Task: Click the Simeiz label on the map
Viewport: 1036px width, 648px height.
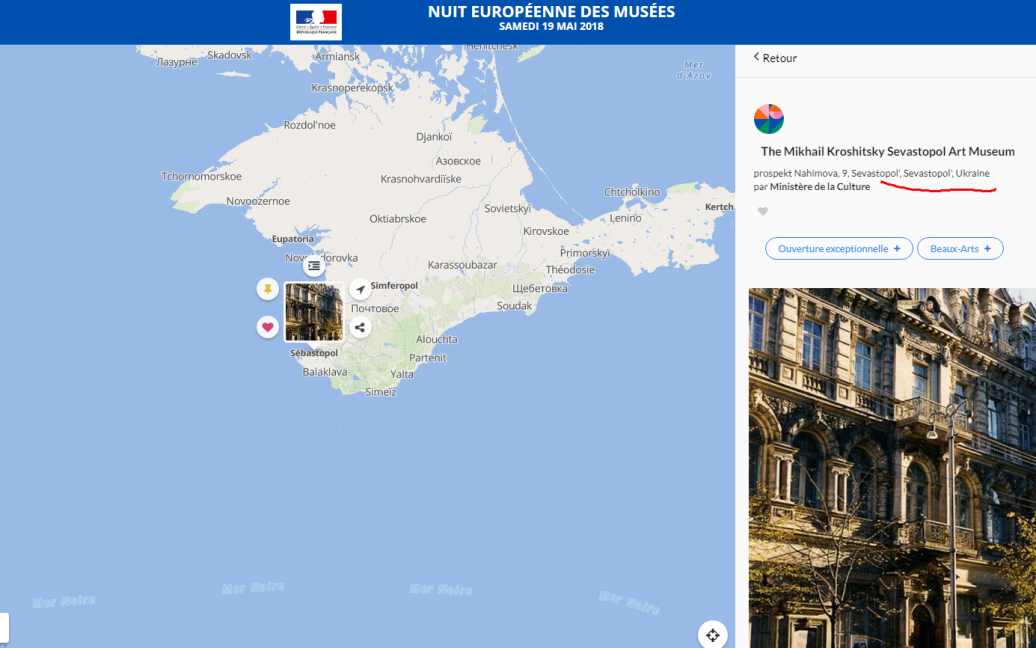Action: (381, 392)
